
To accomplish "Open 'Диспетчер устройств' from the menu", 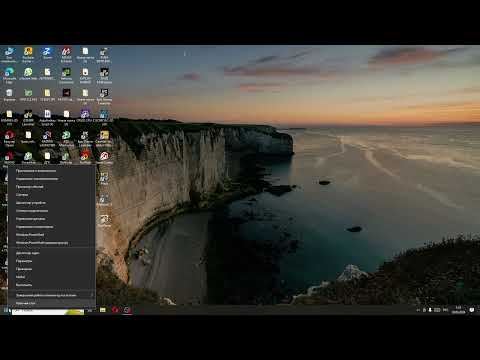I will [52, 203].
